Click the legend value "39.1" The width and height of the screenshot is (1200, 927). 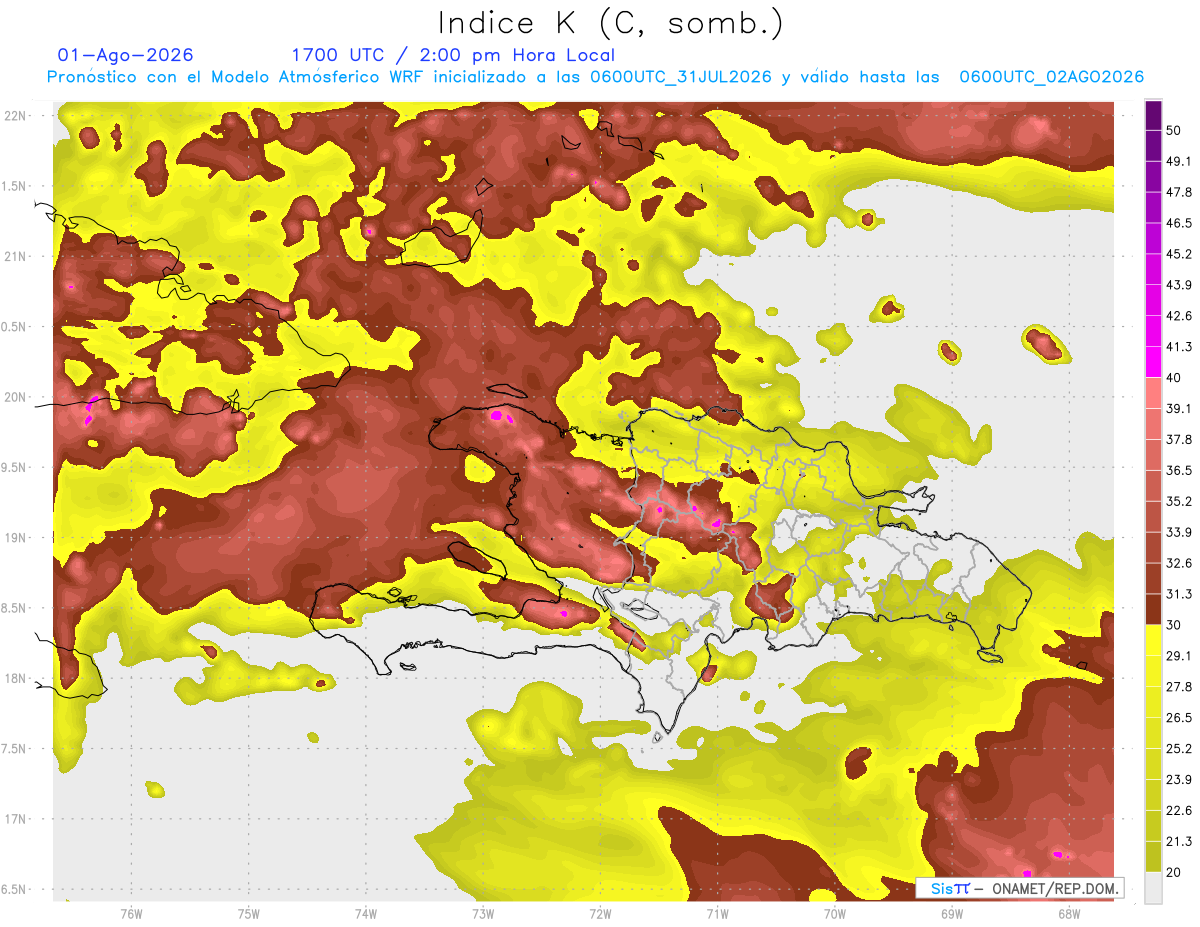click(x=1179, y=408)
